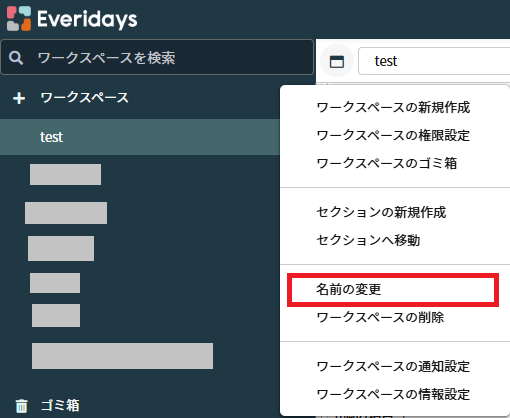The image size is (510, 418).
Task: Open ワークスペースの情報設定 menu item
Action: 393,394
